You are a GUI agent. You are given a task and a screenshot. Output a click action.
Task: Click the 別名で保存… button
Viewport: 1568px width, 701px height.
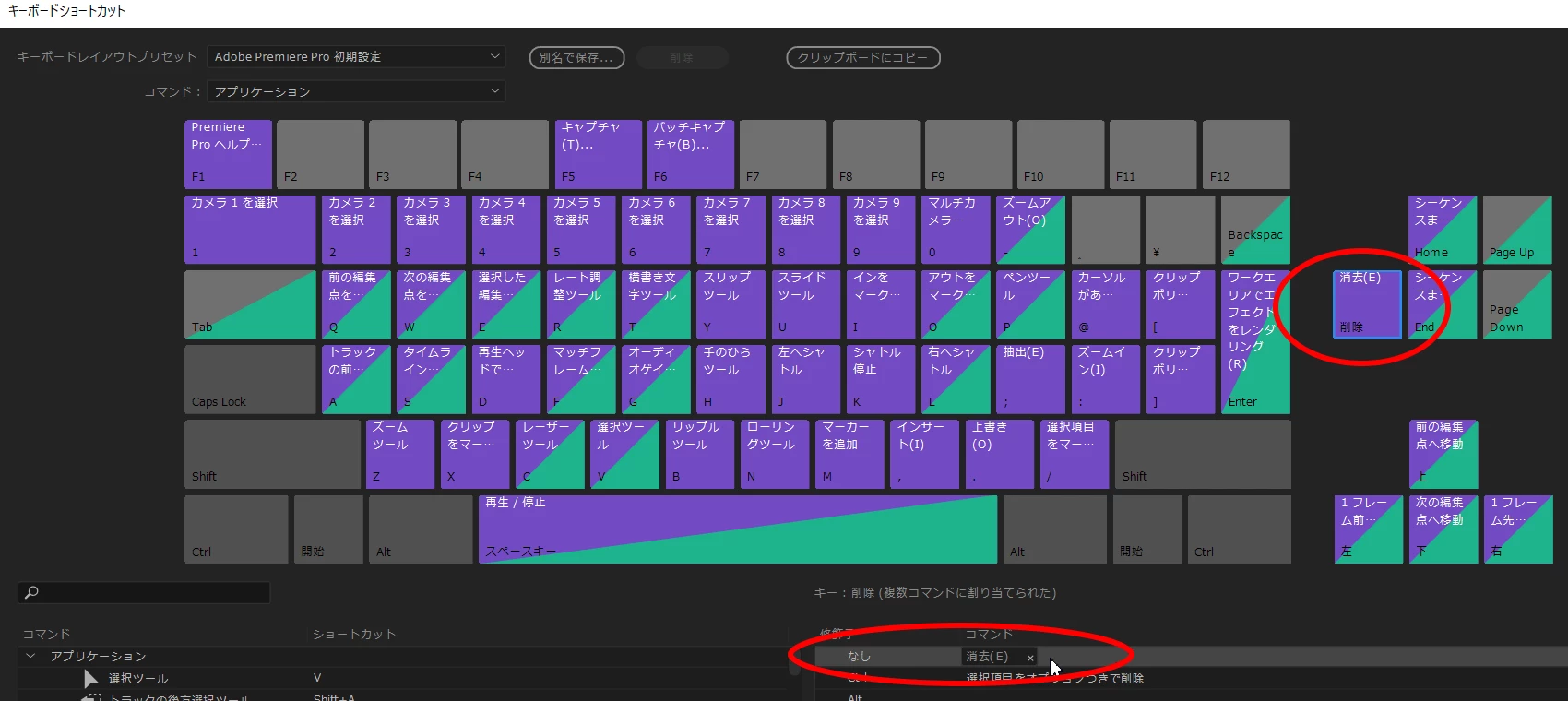pyautogui.click(x=576, y=57)
